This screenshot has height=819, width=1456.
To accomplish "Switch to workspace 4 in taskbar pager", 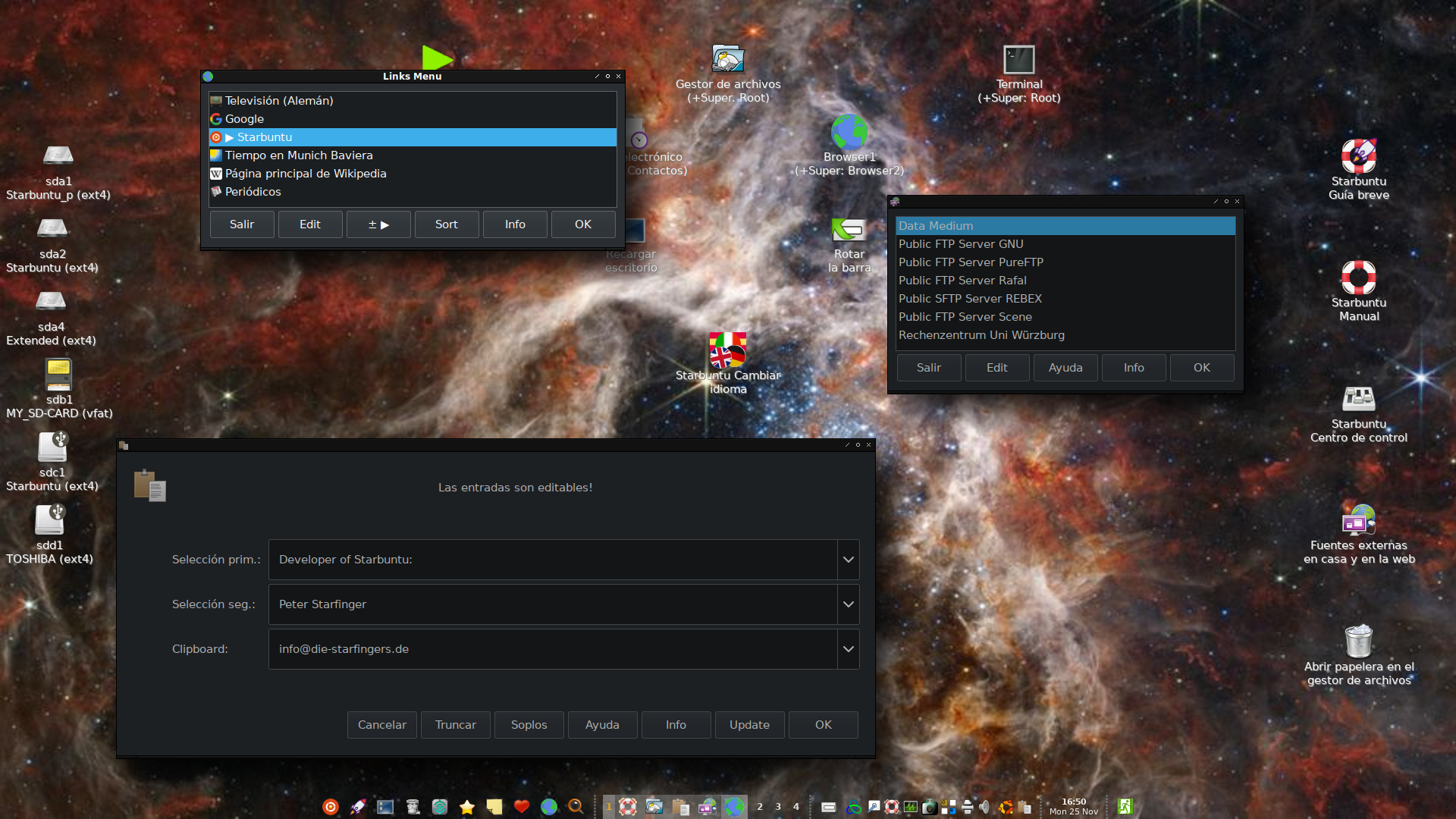I will 796,807.
